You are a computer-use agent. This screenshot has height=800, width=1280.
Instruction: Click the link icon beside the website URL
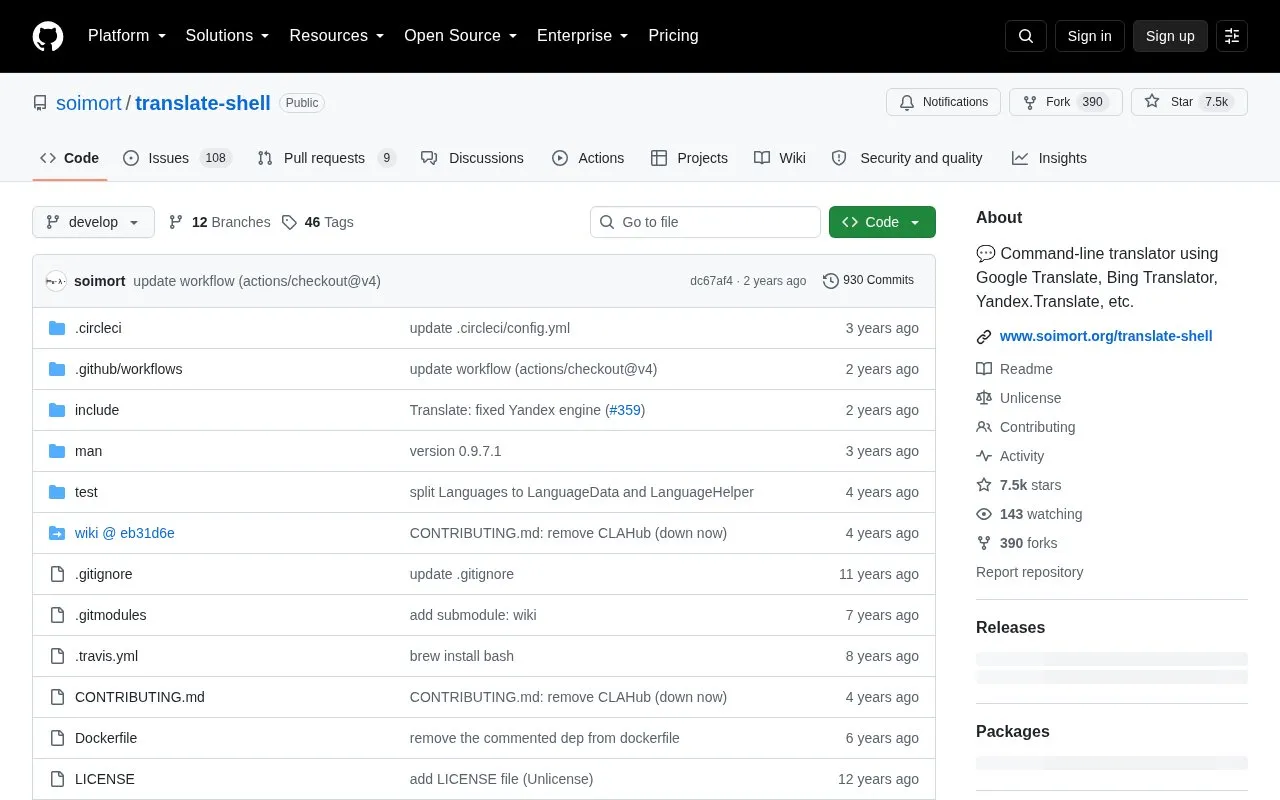coord(984,337)
